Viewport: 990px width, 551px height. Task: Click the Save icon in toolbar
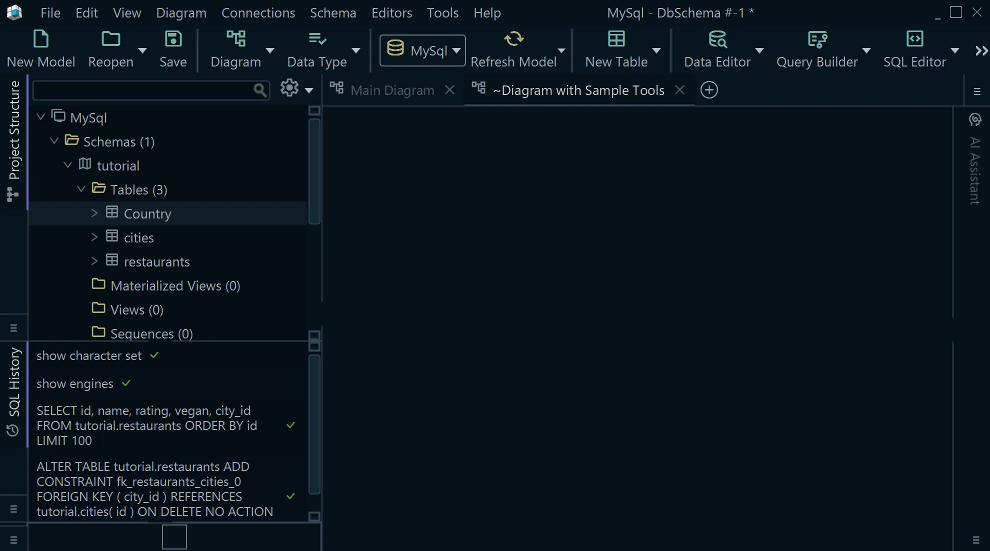(x=173, y=40)
